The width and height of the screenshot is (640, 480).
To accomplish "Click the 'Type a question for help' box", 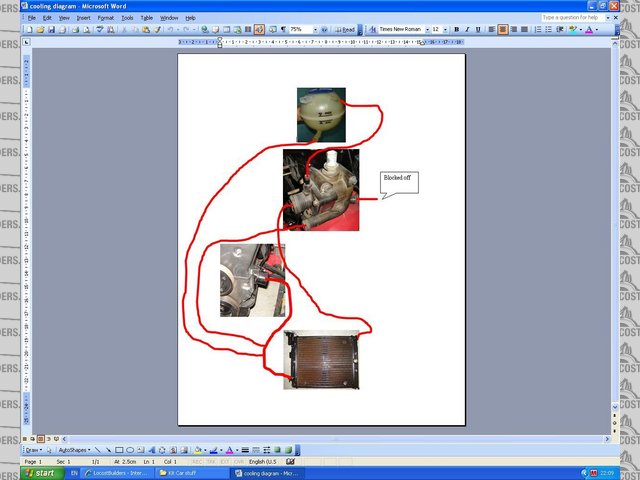I will tap(573, 18).
